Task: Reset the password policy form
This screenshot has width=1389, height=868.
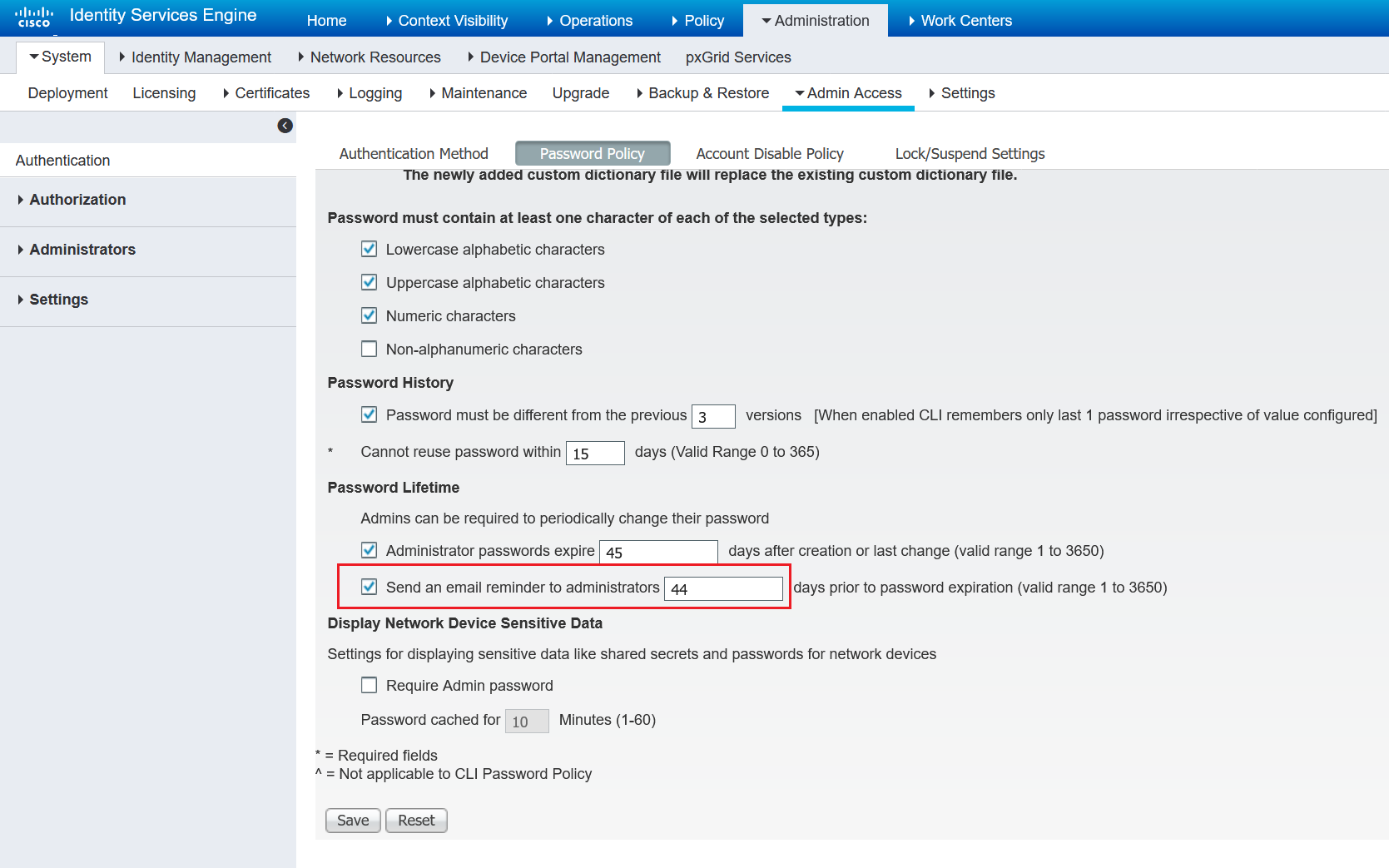Action: [416, 820]
